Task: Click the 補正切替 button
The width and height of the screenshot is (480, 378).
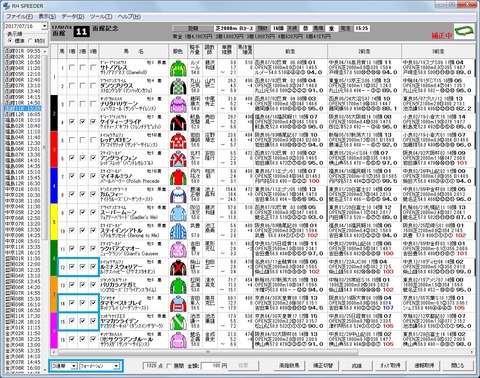Action: pyautogui.click(x=323, y=366)
